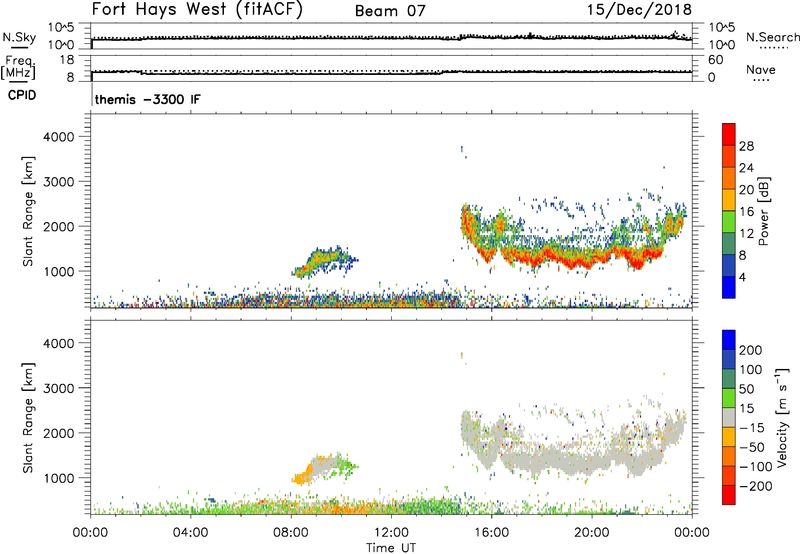Select the 'N.Sky' legend label
This screenshot has width=800, height=554.
pyautogui.click(x=19, y=37)
